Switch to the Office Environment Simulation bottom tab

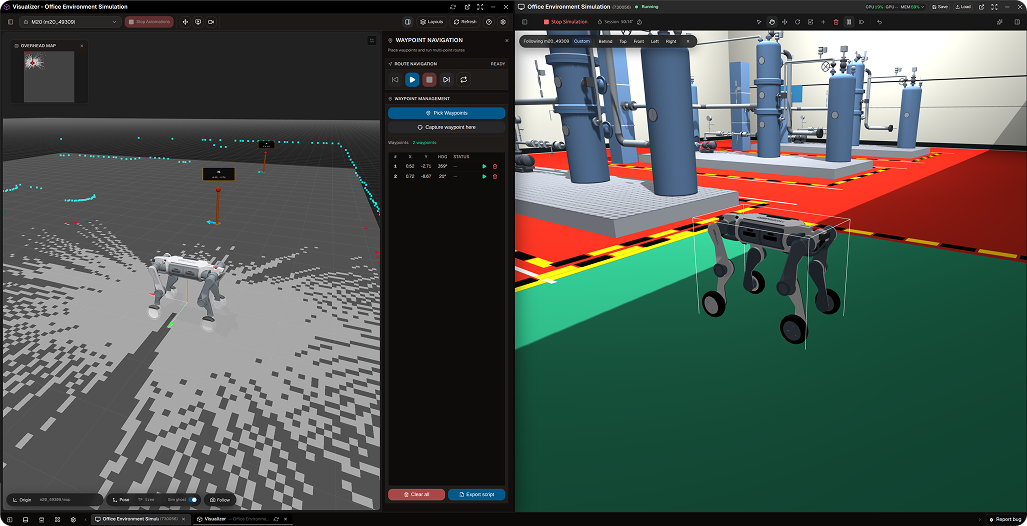(140, 519)
